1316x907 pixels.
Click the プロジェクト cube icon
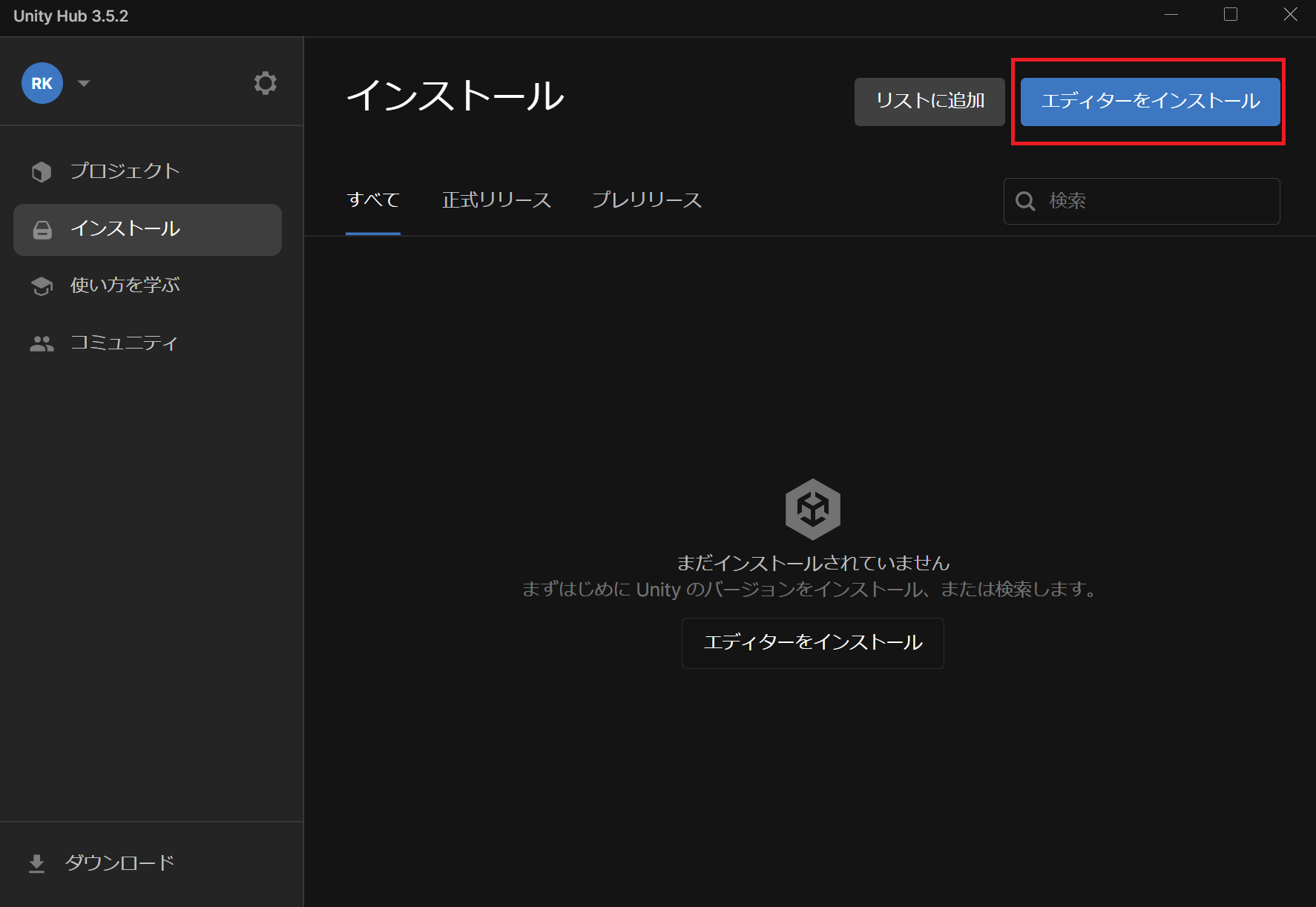point(42,171)
